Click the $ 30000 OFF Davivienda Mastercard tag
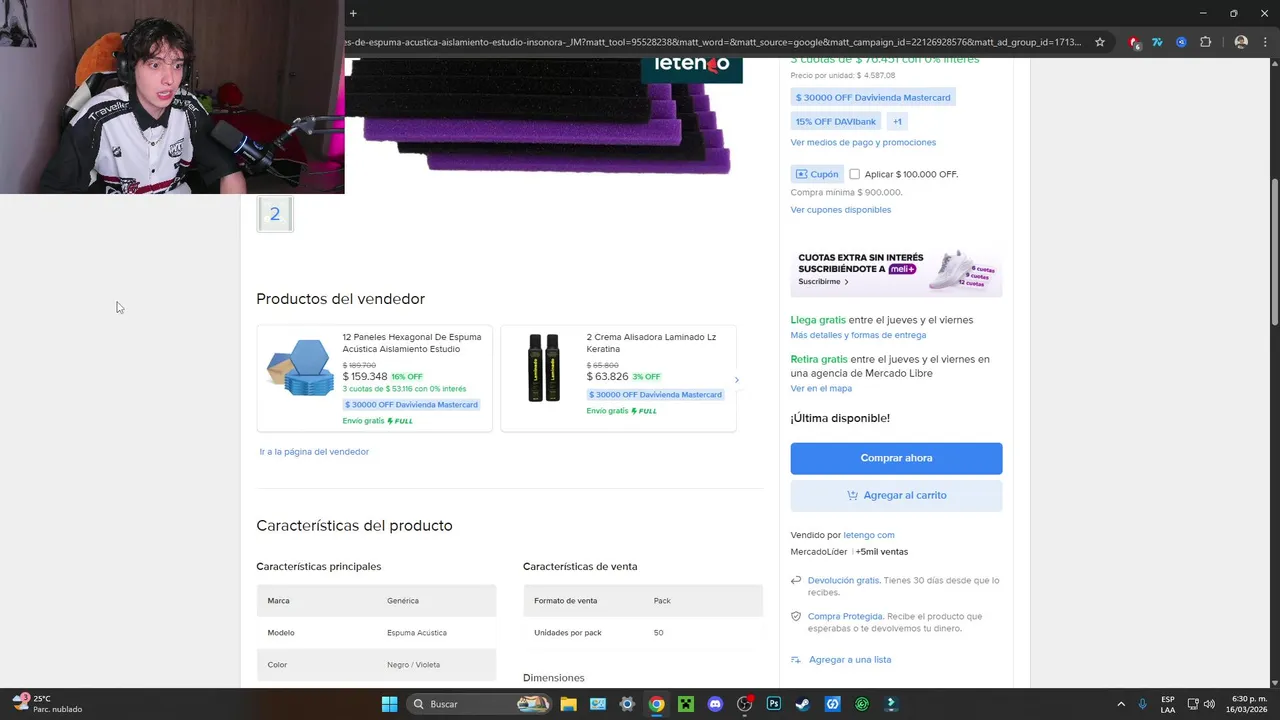The height and width of the screenshot is (720, 1280). 873,98
